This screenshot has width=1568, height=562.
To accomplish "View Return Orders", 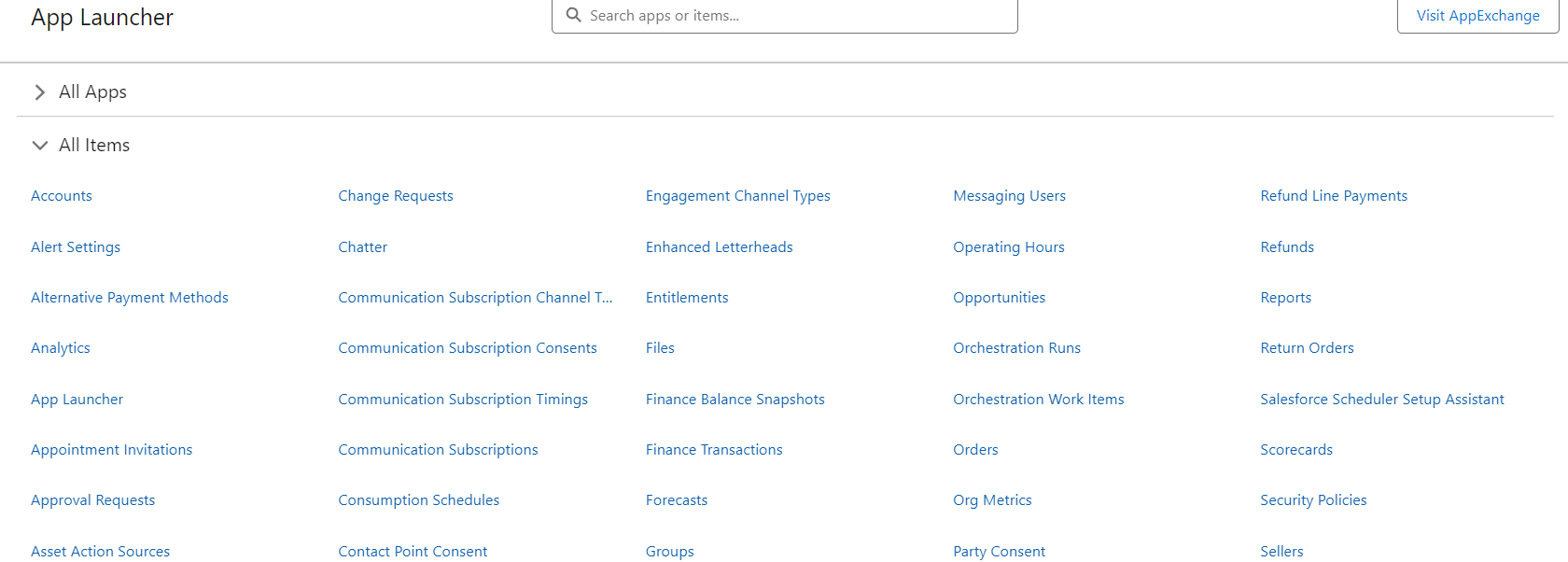I will pos(1307,348).
